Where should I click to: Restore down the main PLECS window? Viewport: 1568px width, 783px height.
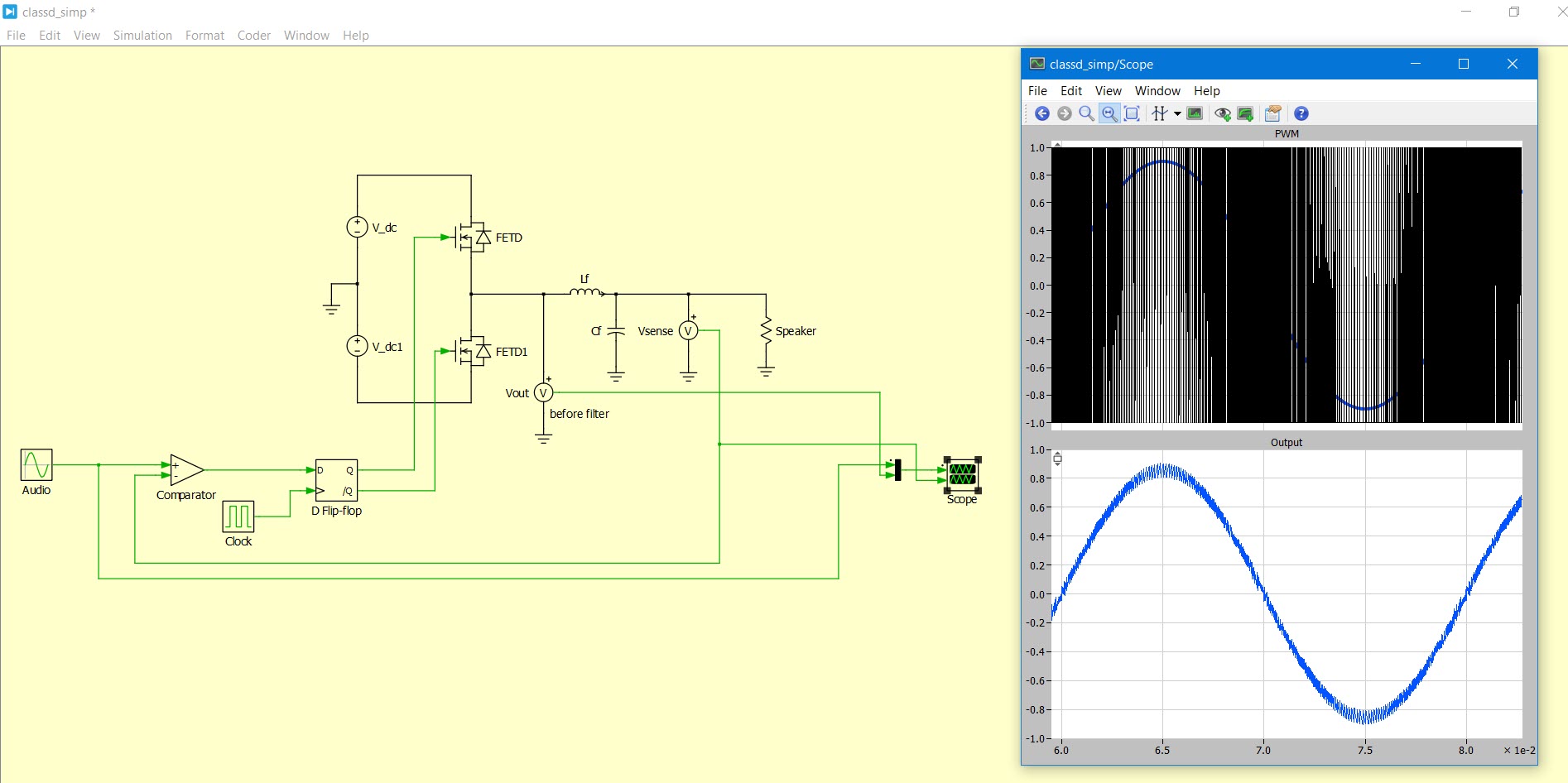pyautogui.click(x=1514, y=12)
